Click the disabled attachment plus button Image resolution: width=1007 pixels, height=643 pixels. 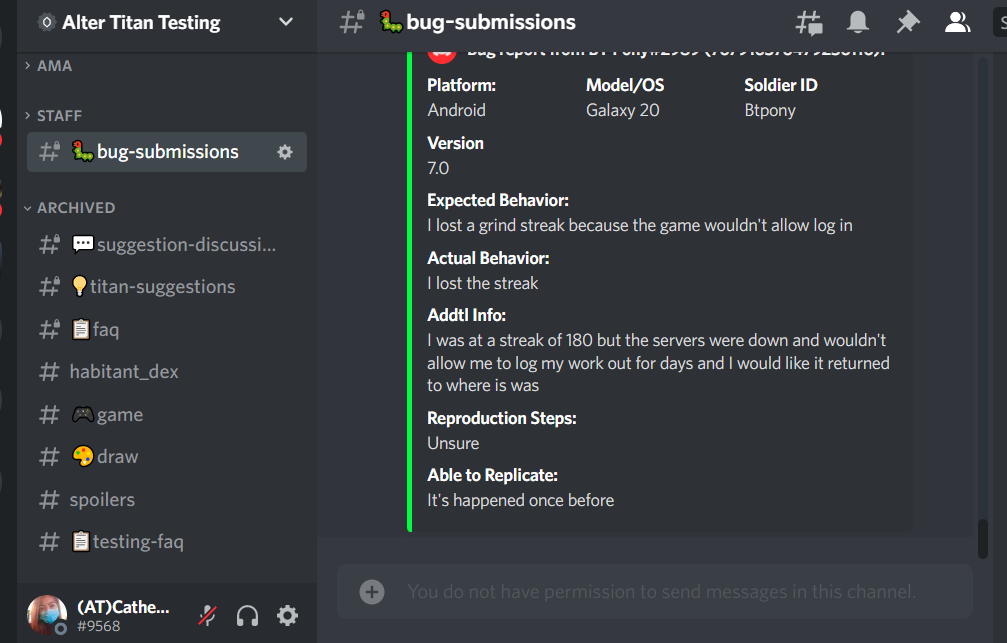click(x=372, y=592)
